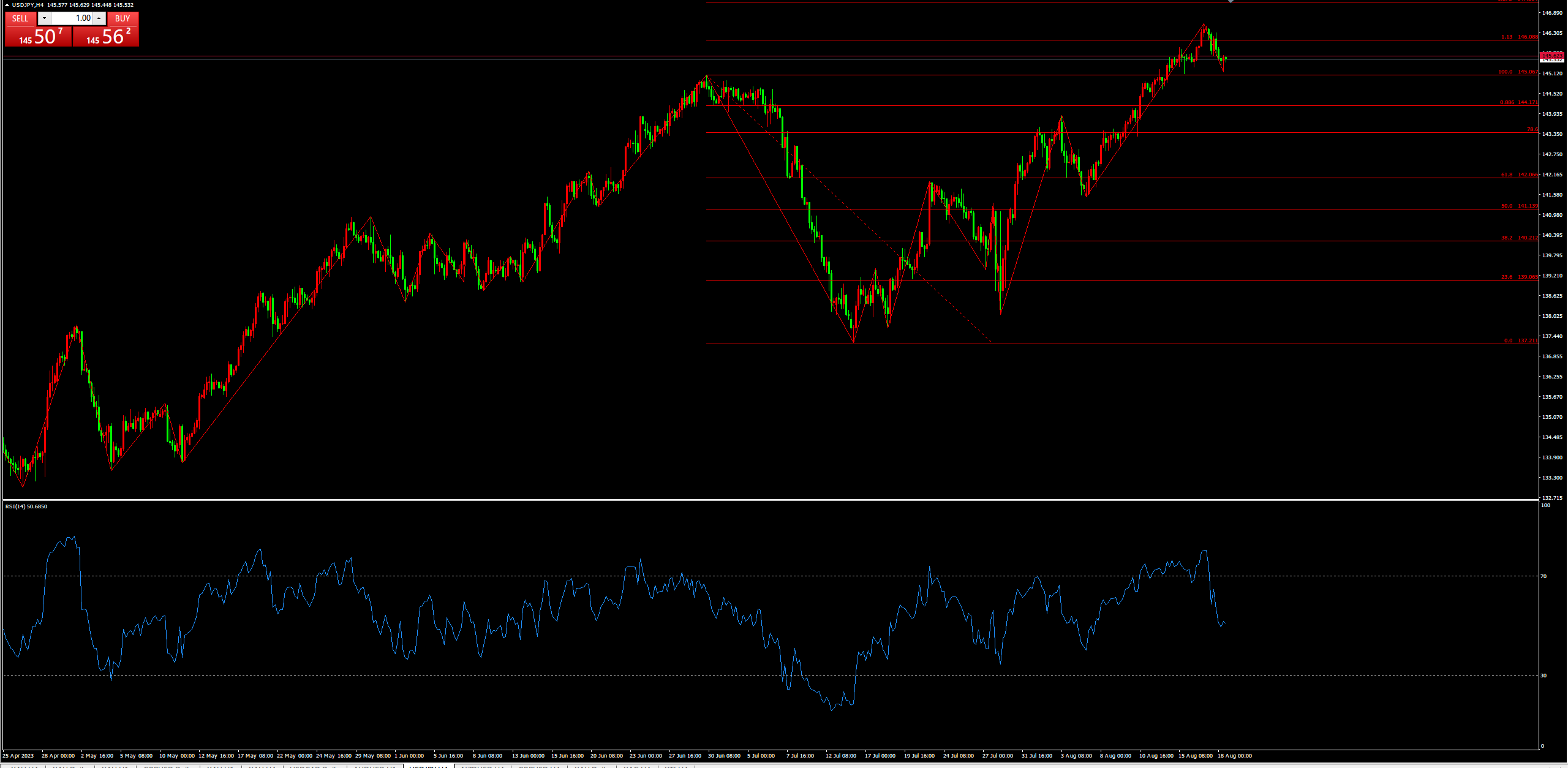The image size is (1568, 768).
Task: Click the 1 Jun 00:00 time axis label
Action: (x=409, y=756)
